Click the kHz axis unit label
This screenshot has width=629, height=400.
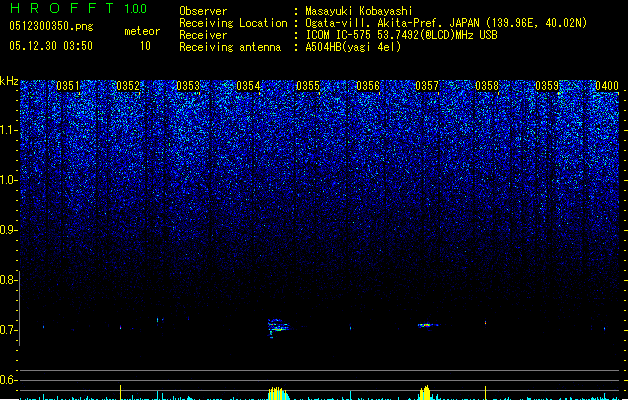click(9, 81)
